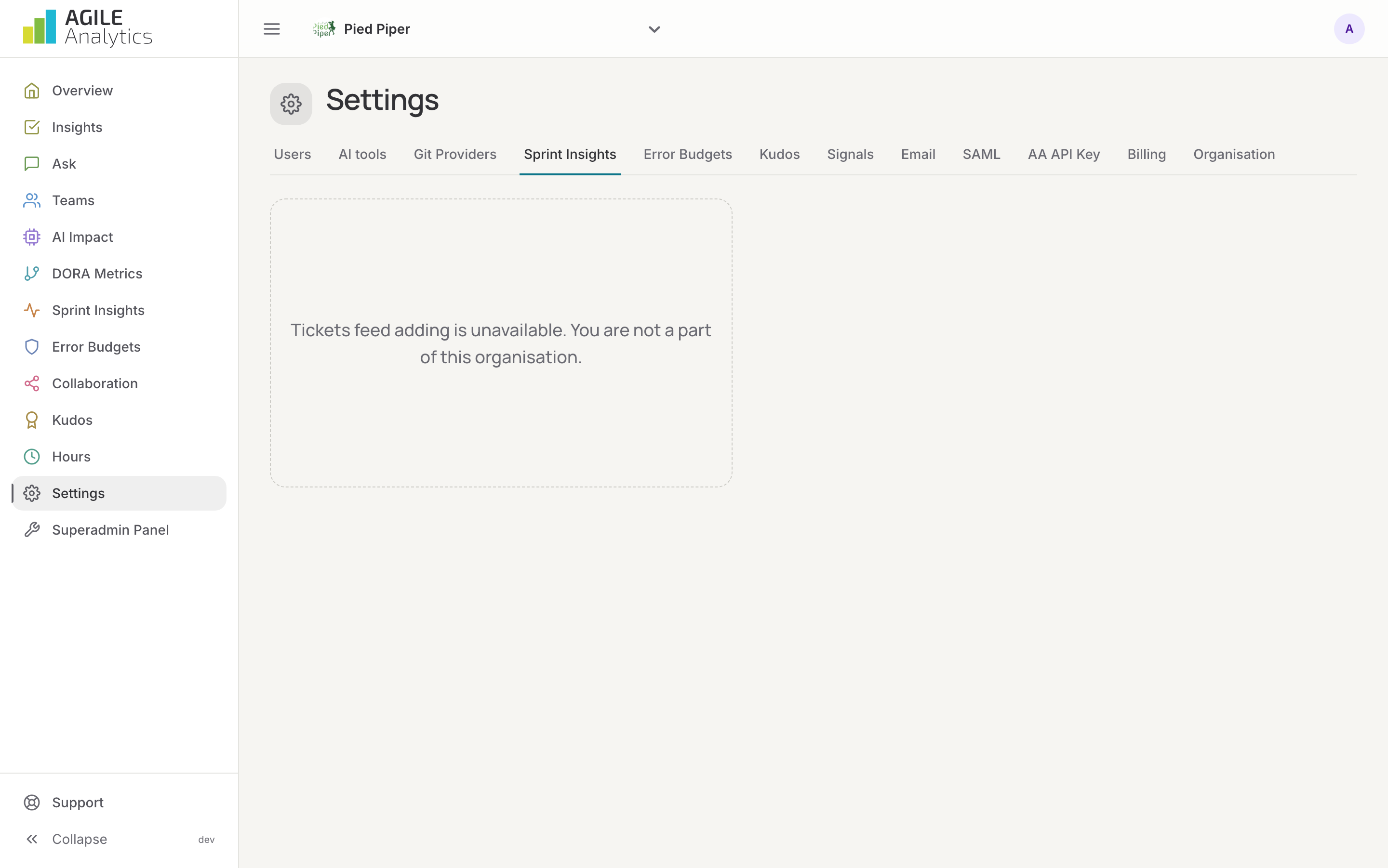Click the DORA Metrics branch icon

coord(32,274)
